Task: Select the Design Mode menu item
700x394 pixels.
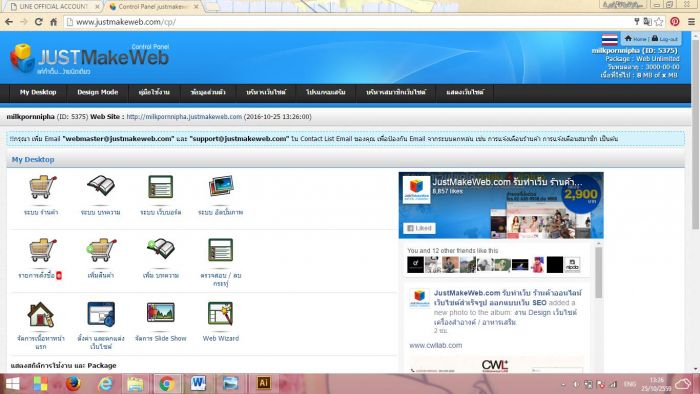Action: 97,92
